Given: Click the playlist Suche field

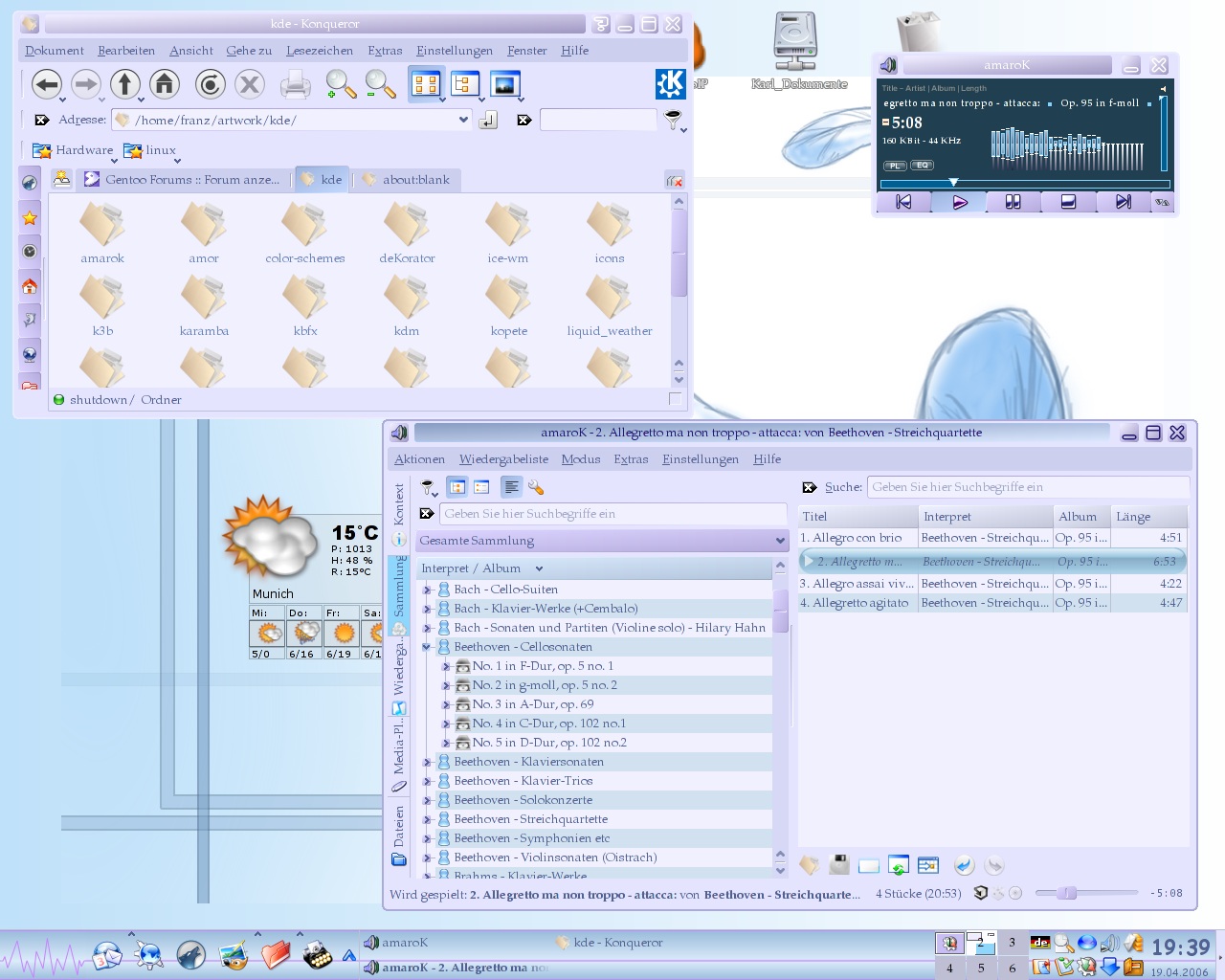Looking at the screenshot, I should [1028, 487].
